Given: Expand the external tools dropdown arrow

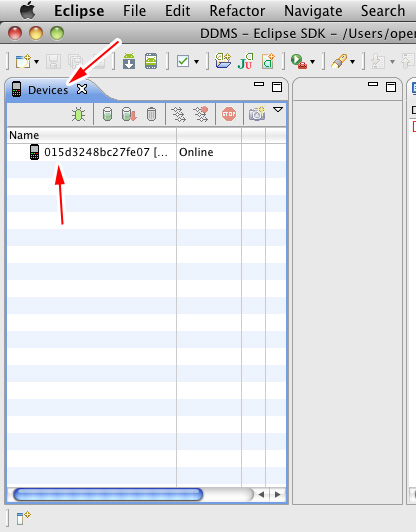Looking at the screenshot, I should click(x=313, y=62).
